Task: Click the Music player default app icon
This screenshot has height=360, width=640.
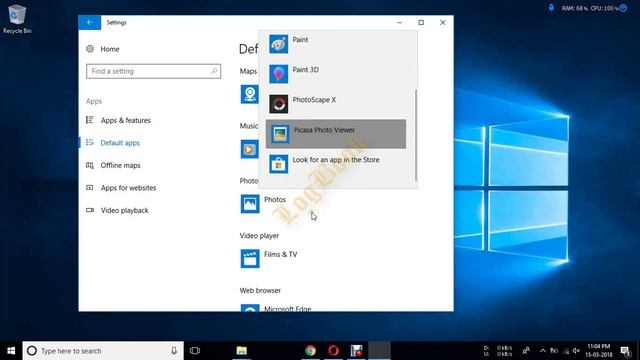Action: click(249, 149)
